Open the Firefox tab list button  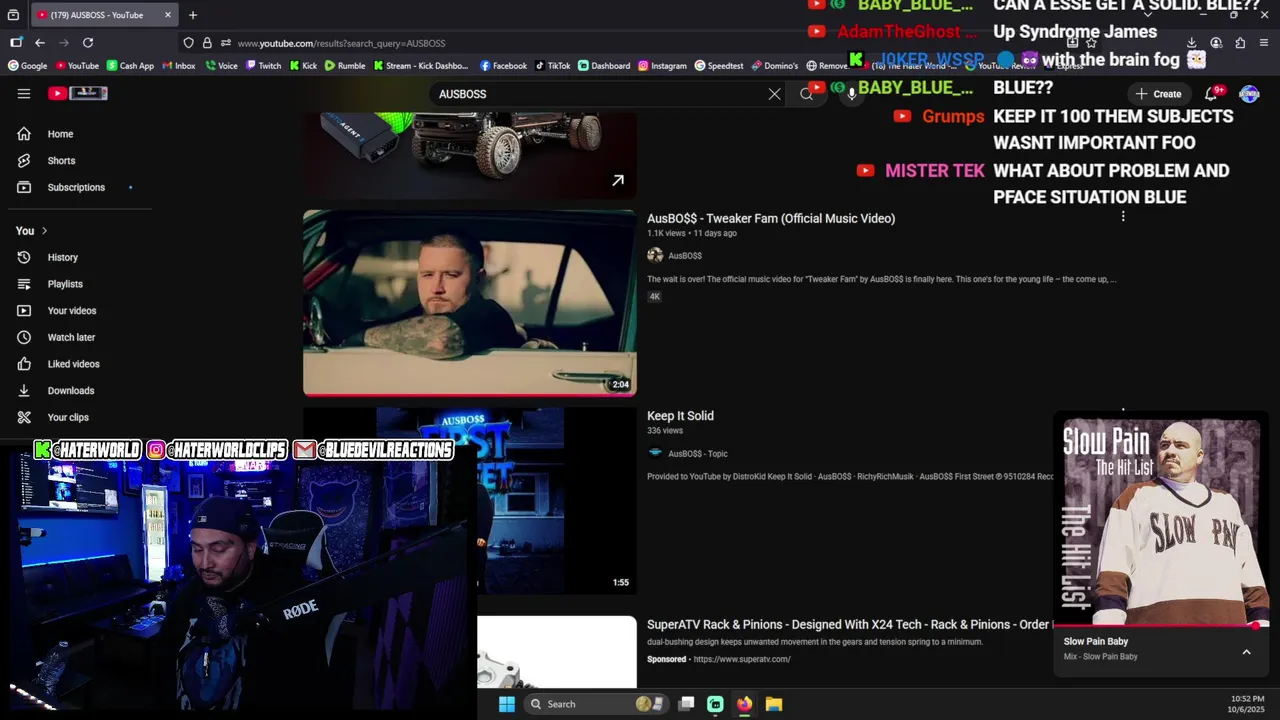tap(13, 15)
